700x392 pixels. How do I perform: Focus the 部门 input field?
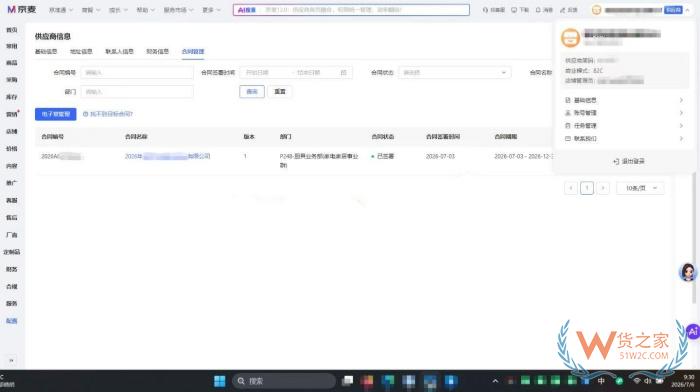(x=137, y=92)
